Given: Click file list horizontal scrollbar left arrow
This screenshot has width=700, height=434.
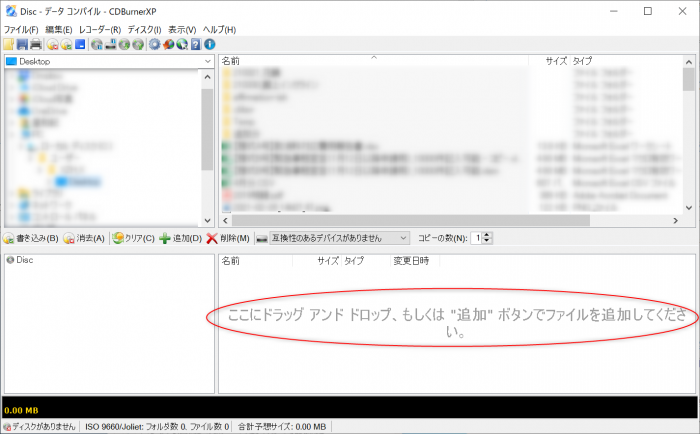Looking at the screenshot, I should pos(225,221).
